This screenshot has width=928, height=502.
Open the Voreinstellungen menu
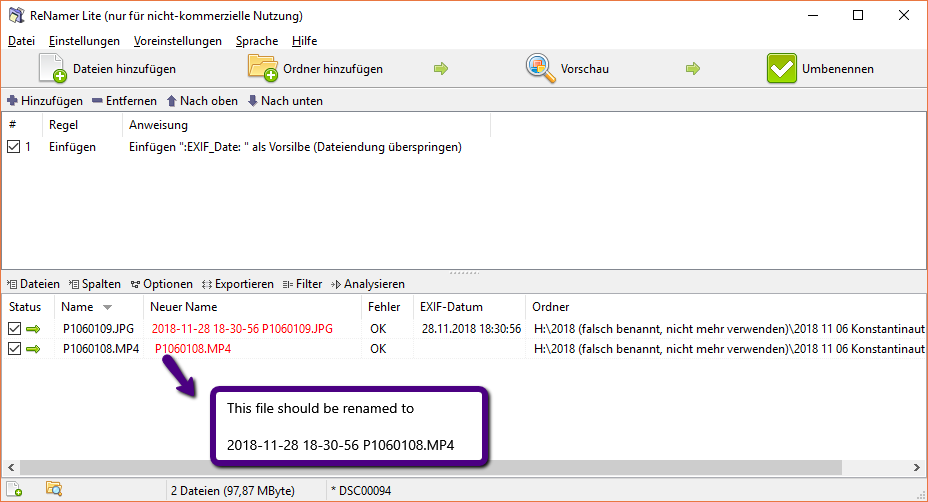click(x=178, y=41)
